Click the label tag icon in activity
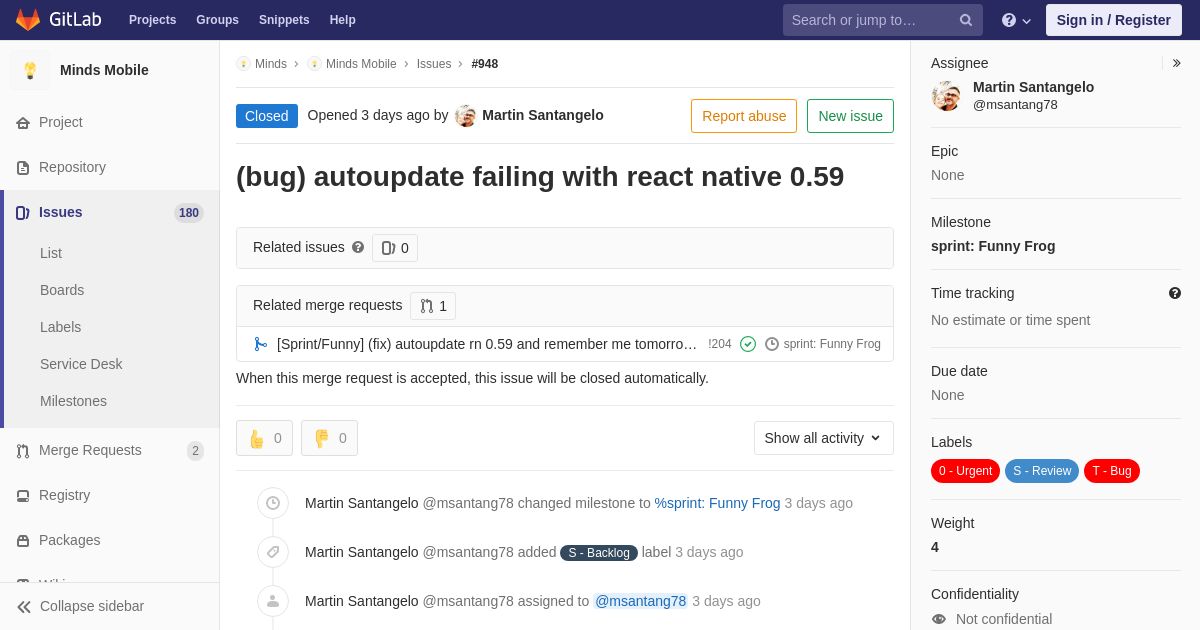The image size is (1200, 630). tap(273, 552)
